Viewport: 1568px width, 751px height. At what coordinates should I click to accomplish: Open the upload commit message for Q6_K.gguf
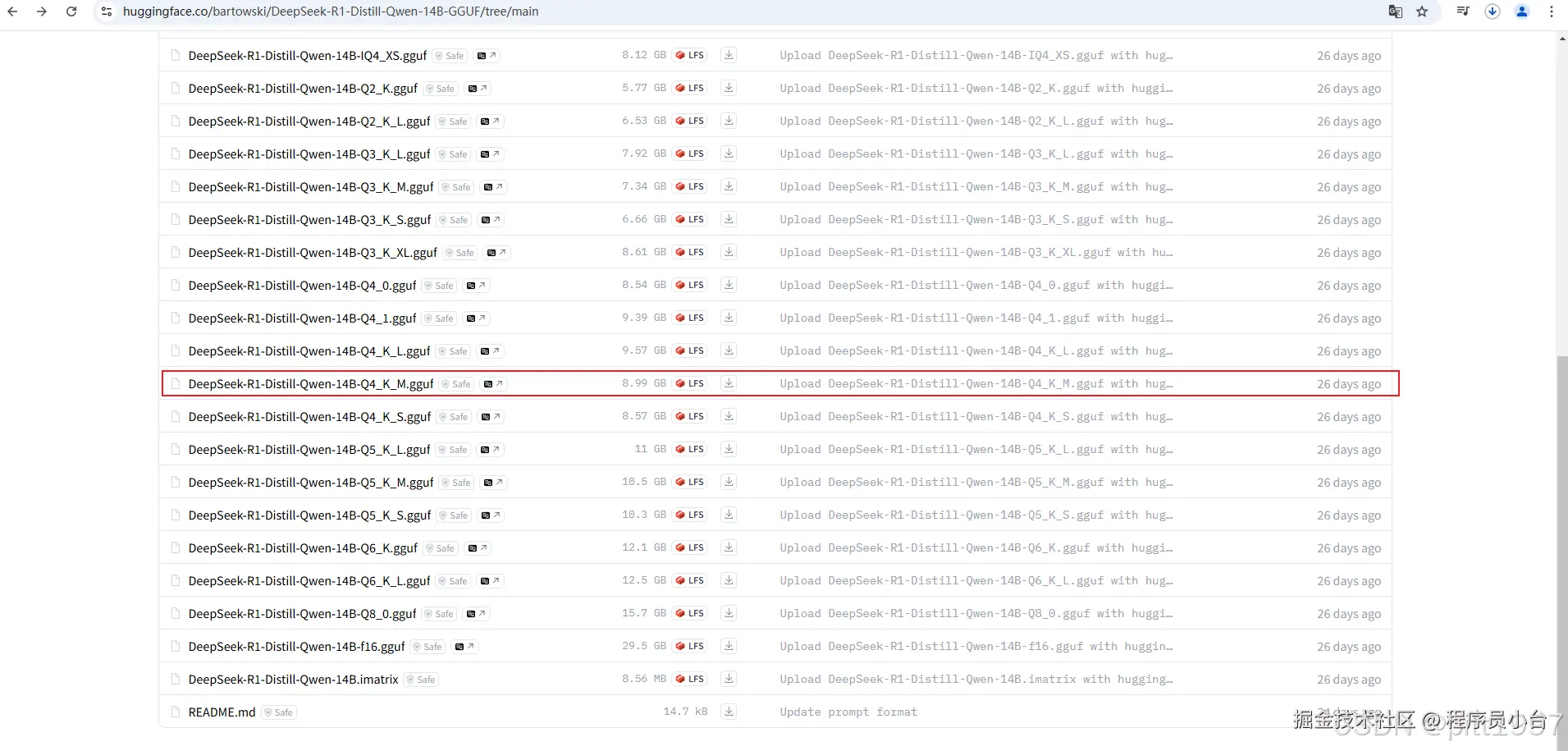coord(976,547)
